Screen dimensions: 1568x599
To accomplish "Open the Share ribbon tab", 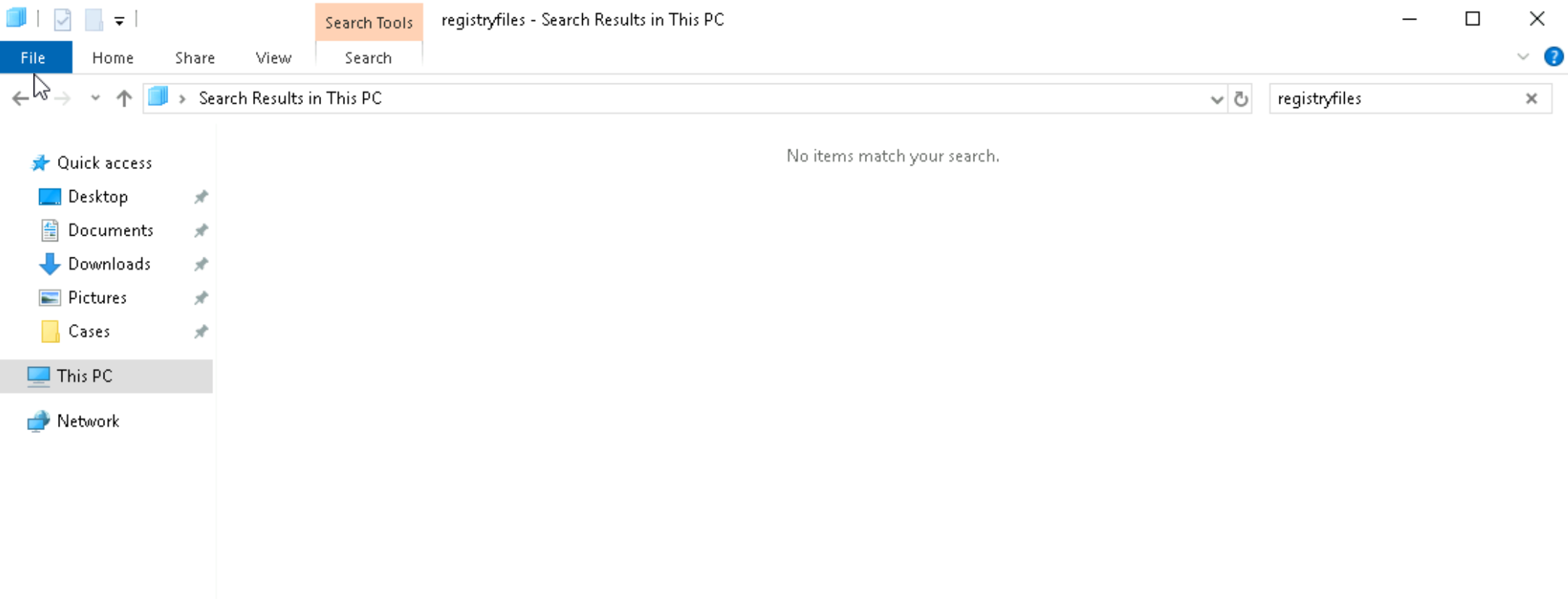I will click(194, 58).
